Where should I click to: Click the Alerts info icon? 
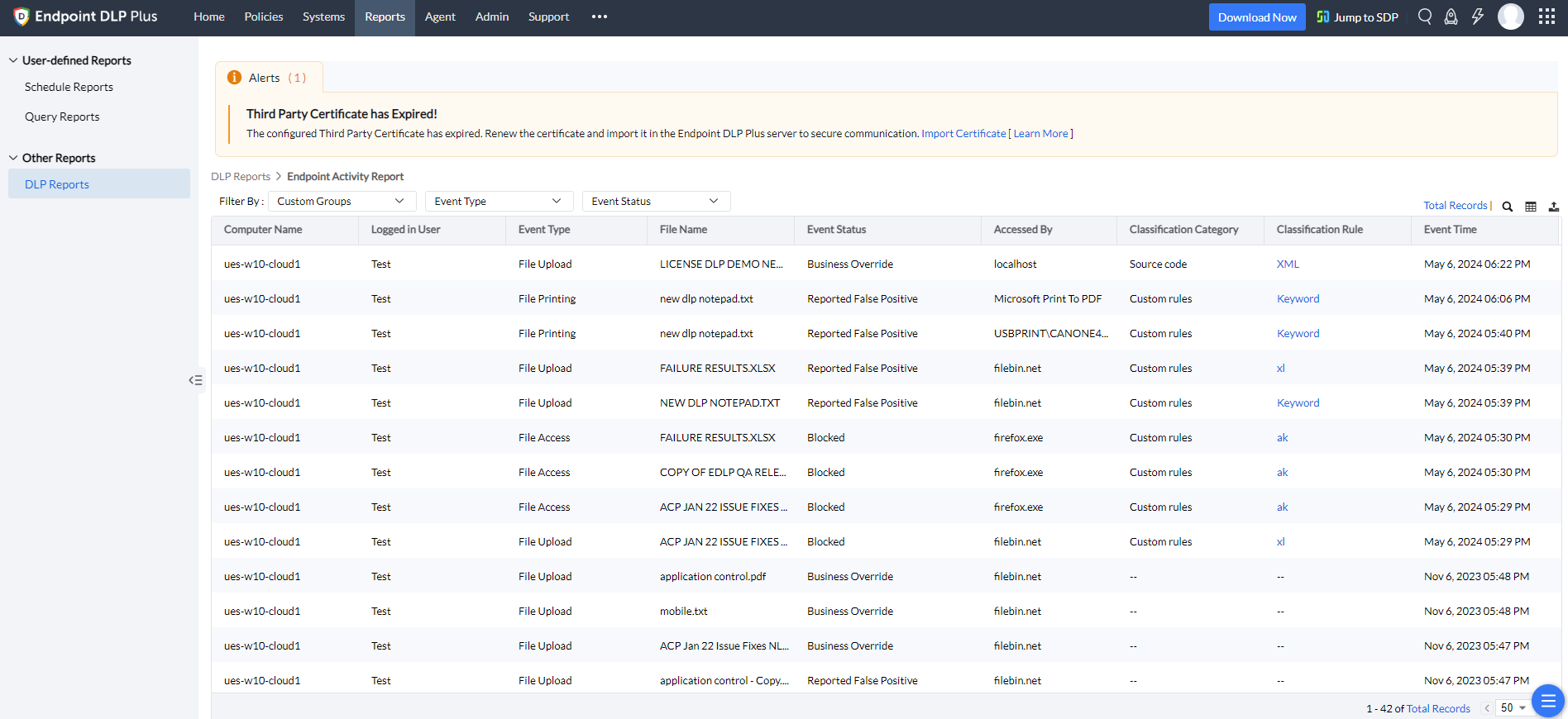[x=234, y=78]
